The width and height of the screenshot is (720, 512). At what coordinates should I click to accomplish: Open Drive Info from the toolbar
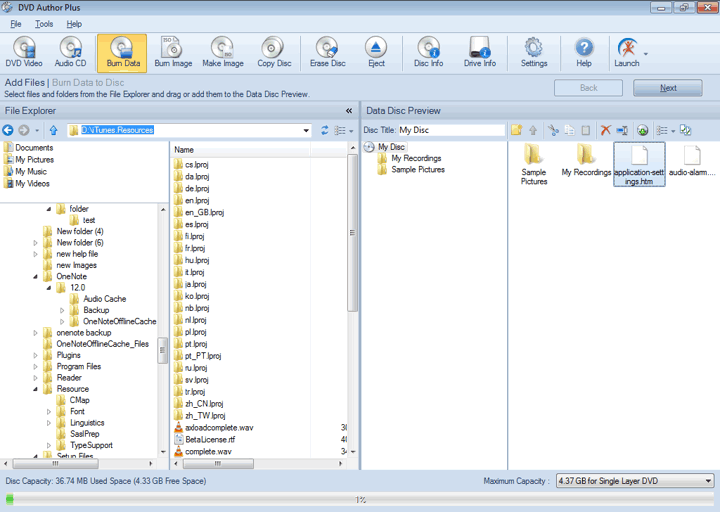[x=480, y=53]
